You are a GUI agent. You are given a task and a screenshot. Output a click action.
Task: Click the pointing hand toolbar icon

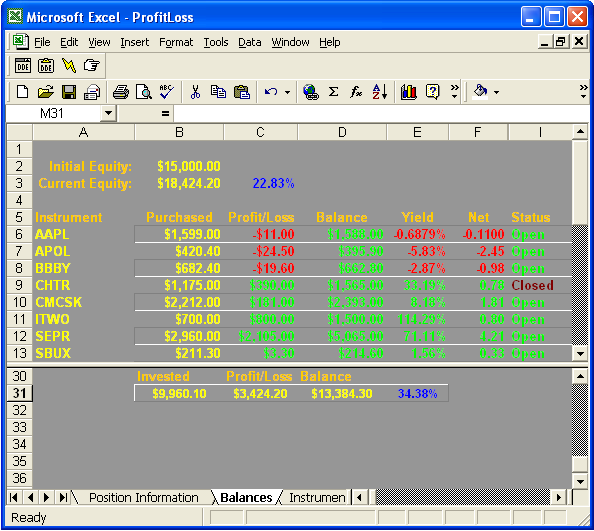coord(91,66)
